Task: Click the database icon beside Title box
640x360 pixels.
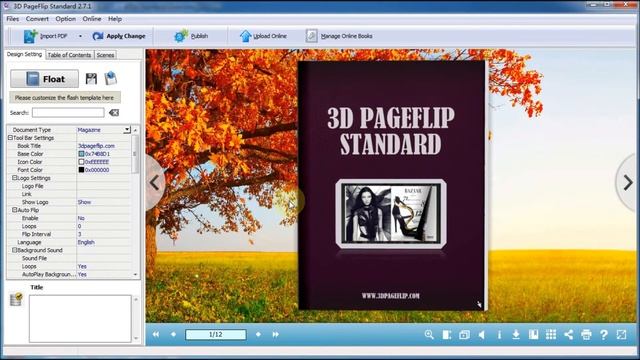Action: (16, 300)
